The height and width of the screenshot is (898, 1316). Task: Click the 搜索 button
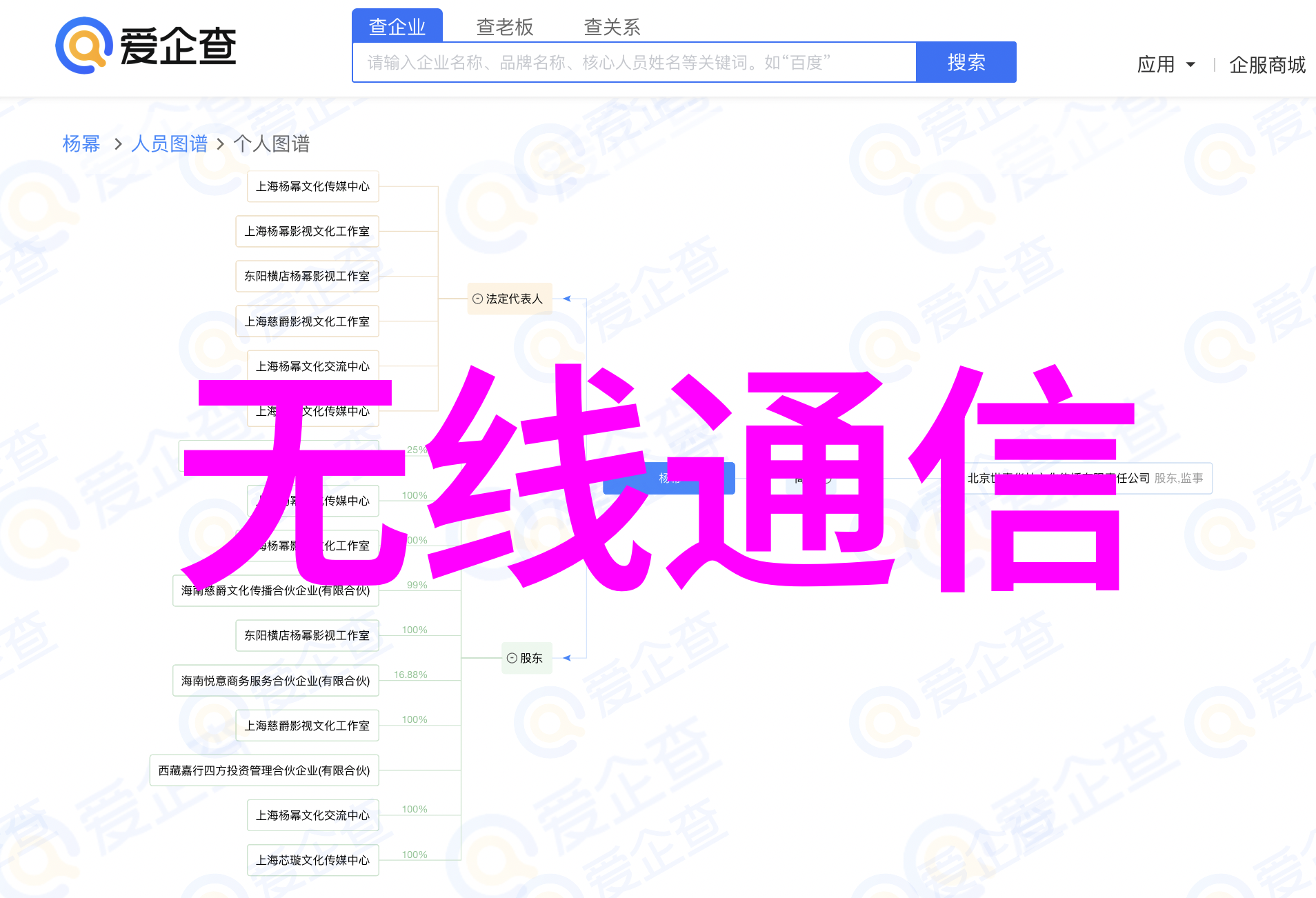(966, 62)
